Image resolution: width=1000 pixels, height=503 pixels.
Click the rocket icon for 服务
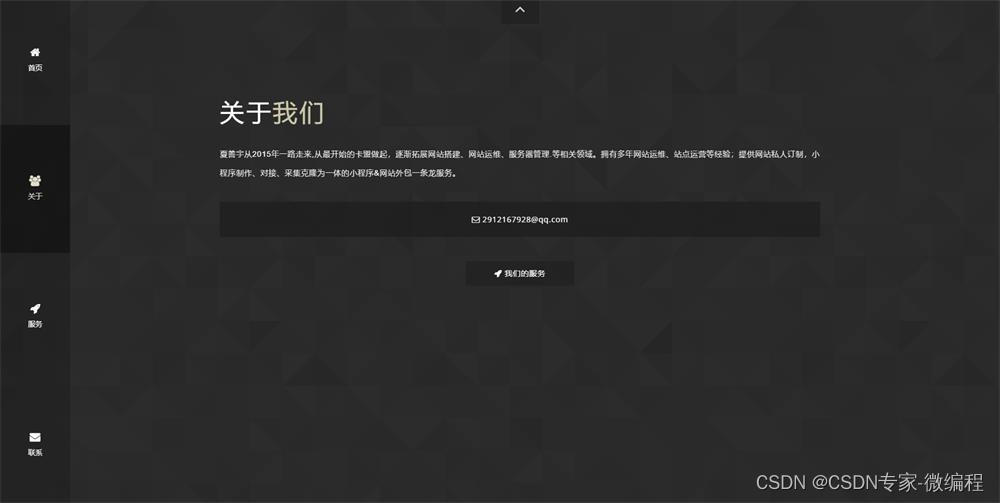(35, 309)
